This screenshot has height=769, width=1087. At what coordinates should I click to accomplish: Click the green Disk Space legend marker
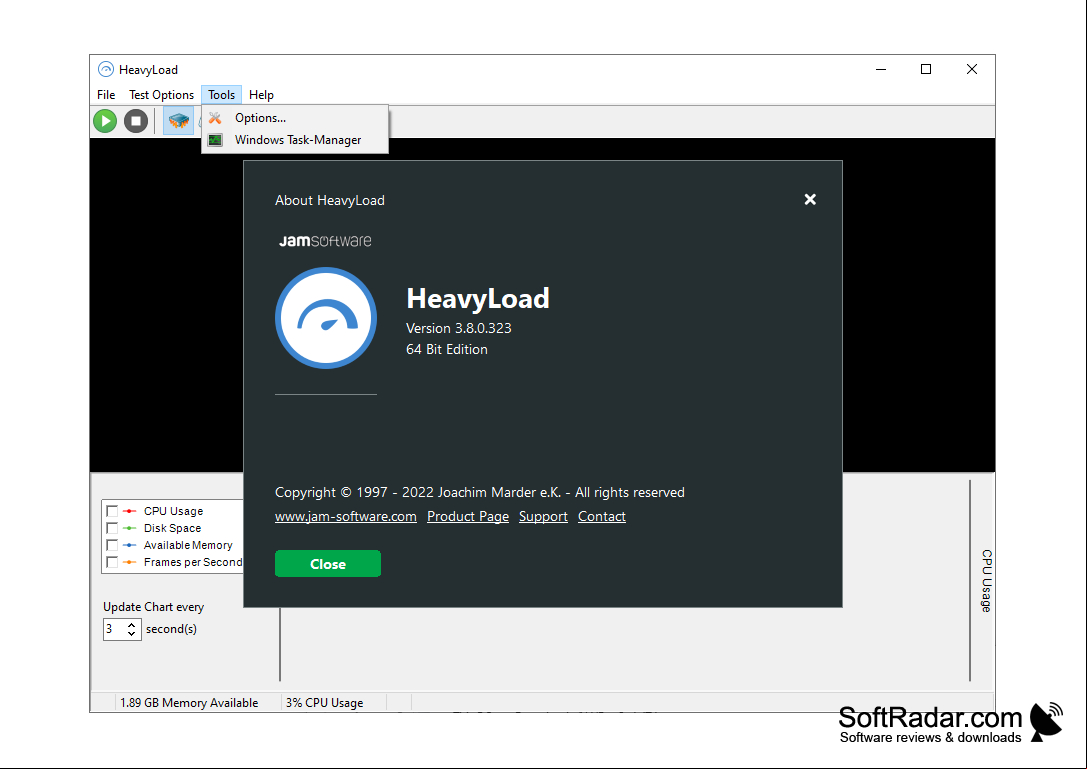(x=130, y=528)
